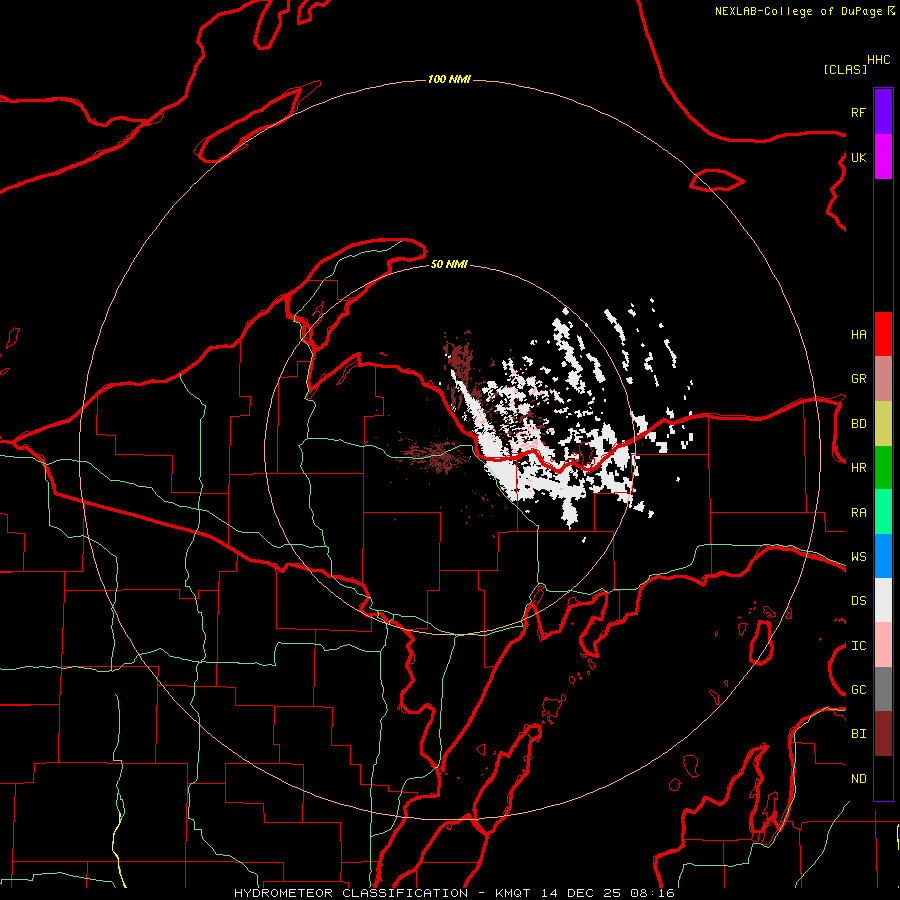Click the HHC product code label
Viewport: 900px width, 900px height.
tap(878, 60)
